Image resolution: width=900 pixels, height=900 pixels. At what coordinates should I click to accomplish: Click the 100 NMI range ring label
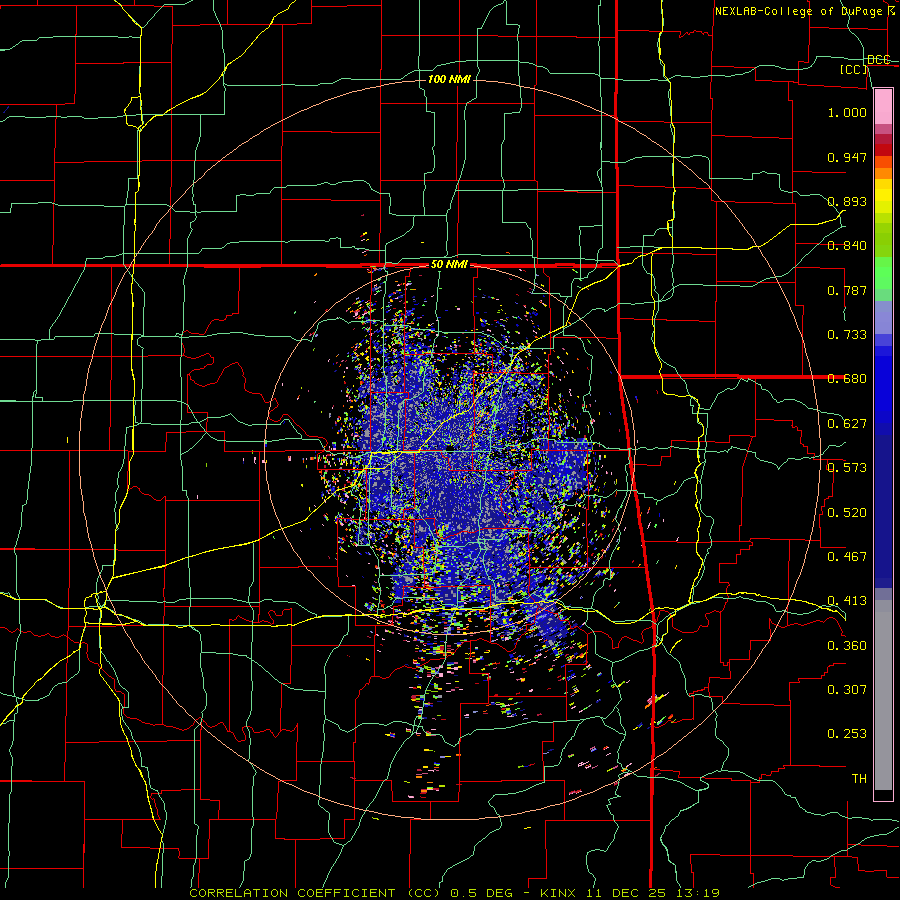[449, 79]
